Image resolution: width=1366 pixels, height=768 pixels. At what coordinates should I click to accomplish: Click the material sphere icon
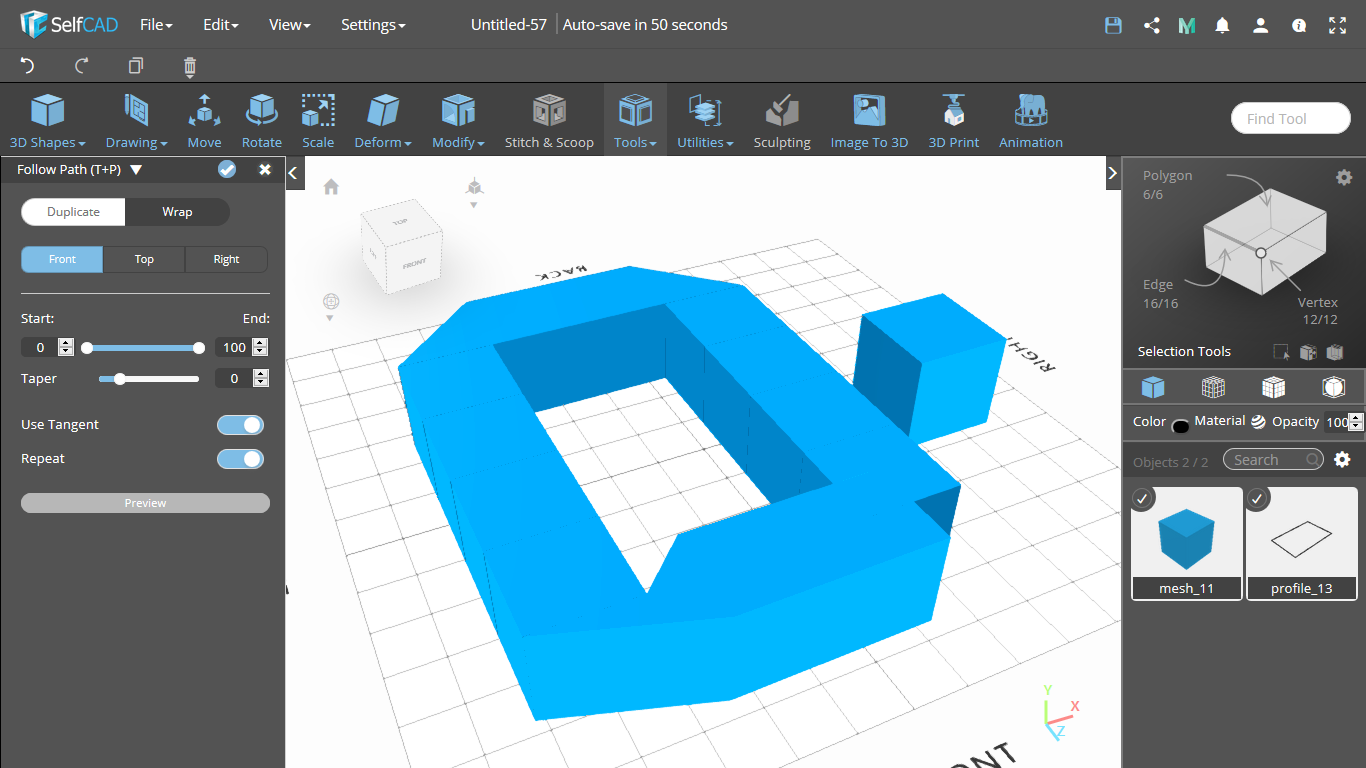[x=1258, y=422]
